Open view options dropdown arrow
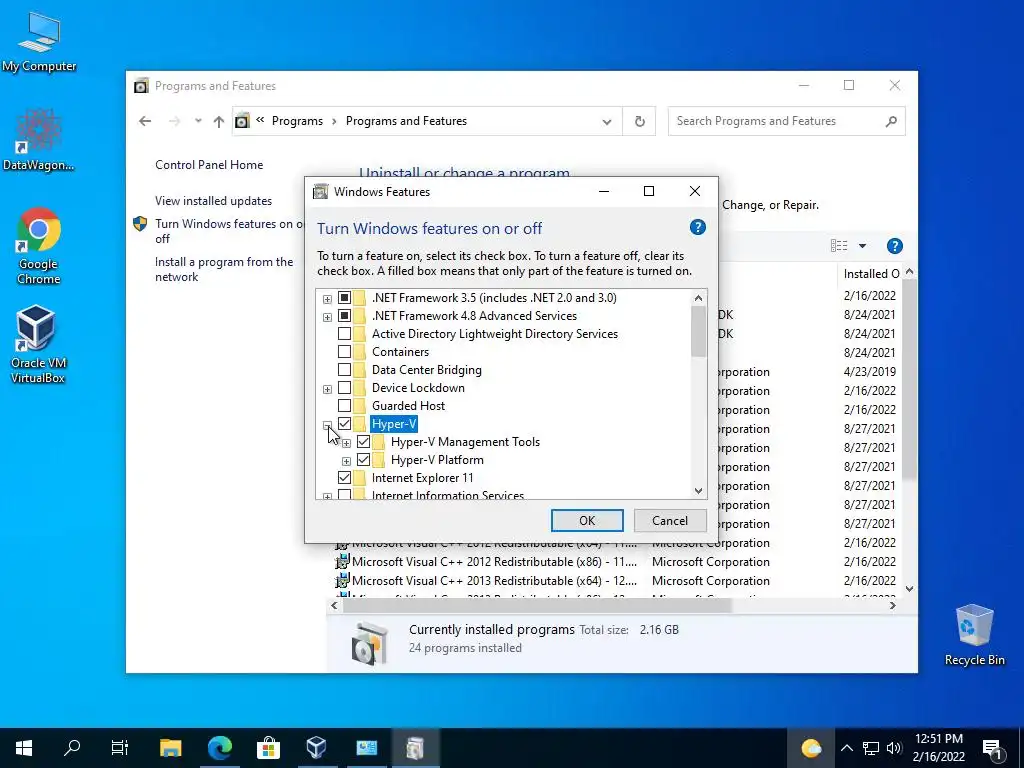1024x768 pixels. [x=862, y=246]
